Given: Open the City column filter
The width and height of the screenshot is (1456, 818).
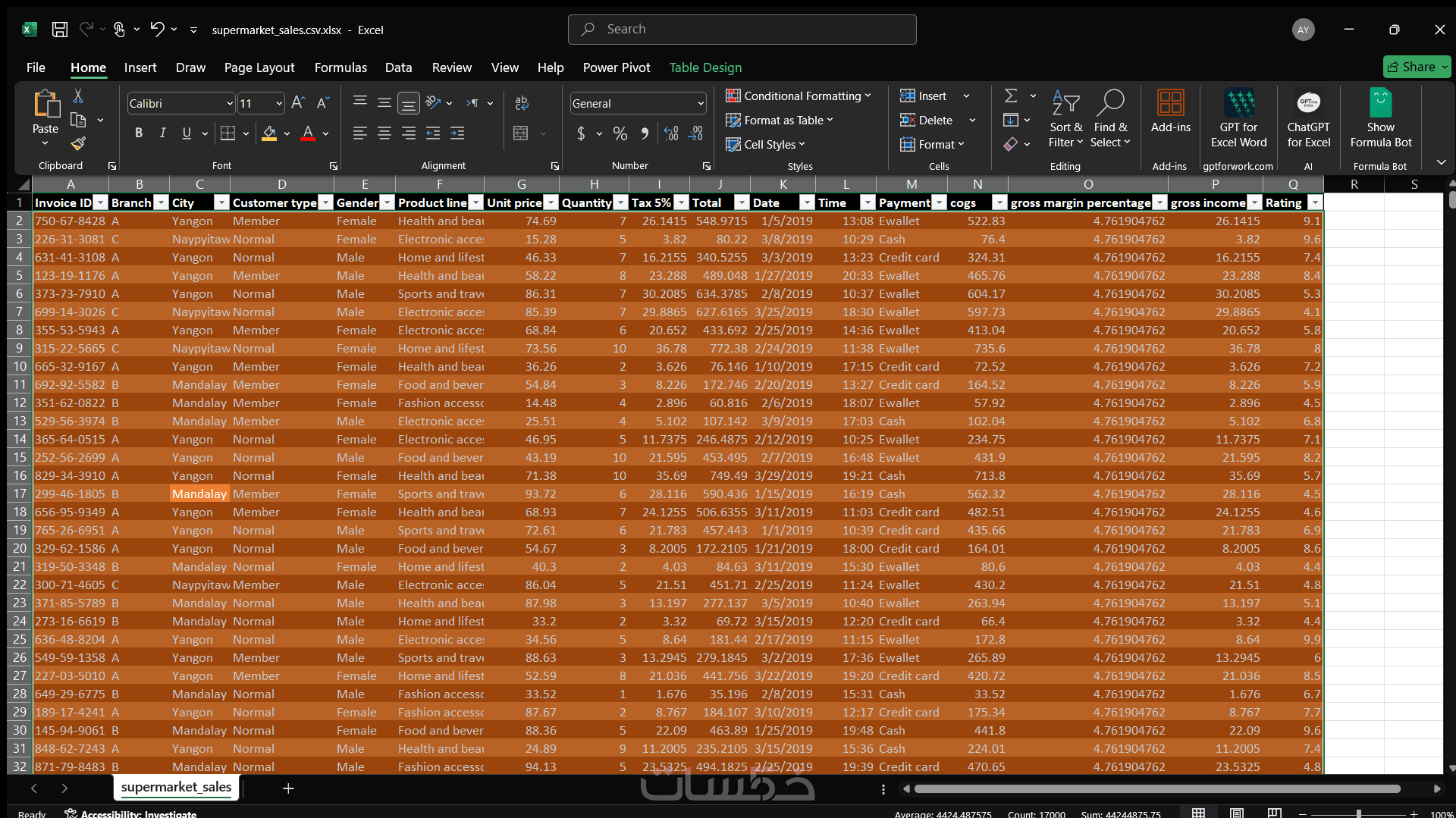Looking at the screenshot, I should (x=221, y=202).
